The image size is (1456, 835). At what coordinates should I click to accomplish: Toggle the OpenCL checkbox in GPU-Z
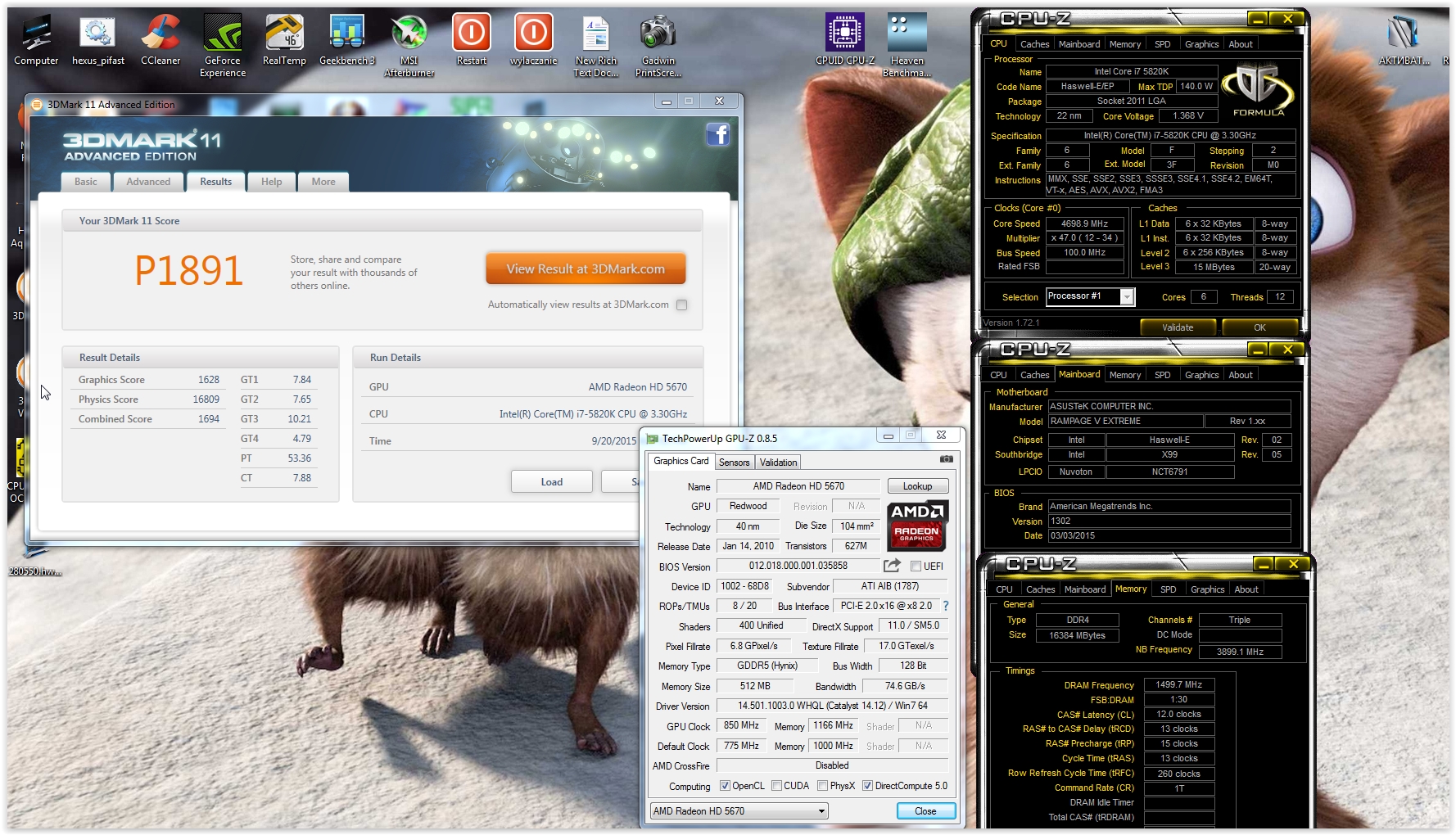725,786
